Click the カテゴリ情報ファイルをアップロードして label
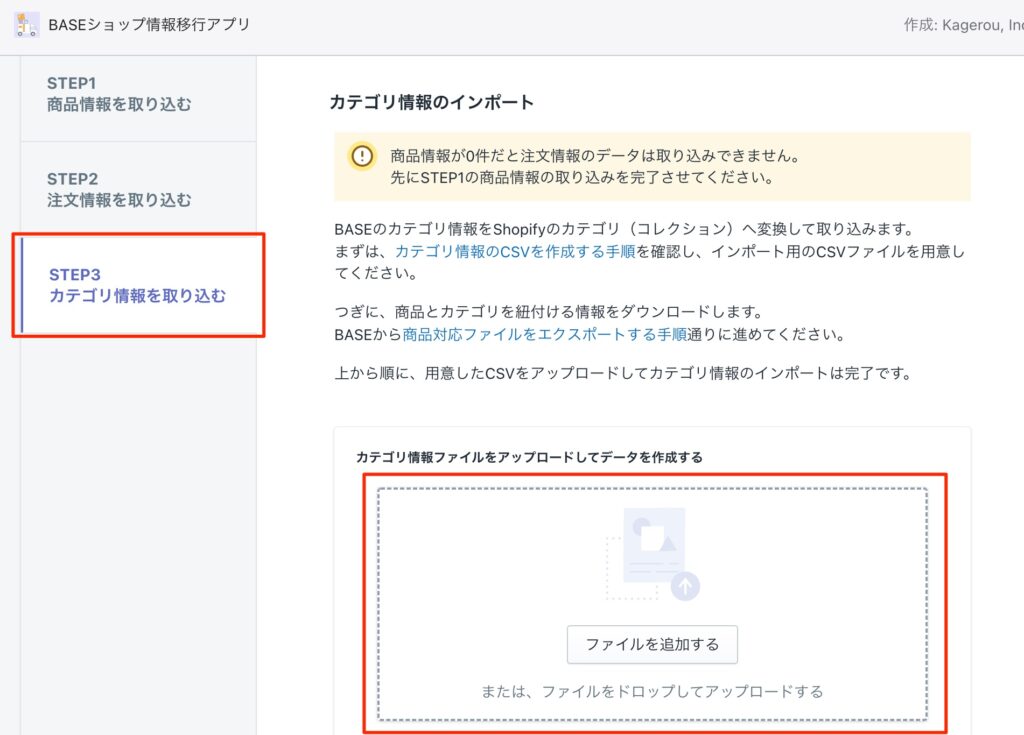 (529, 457)
